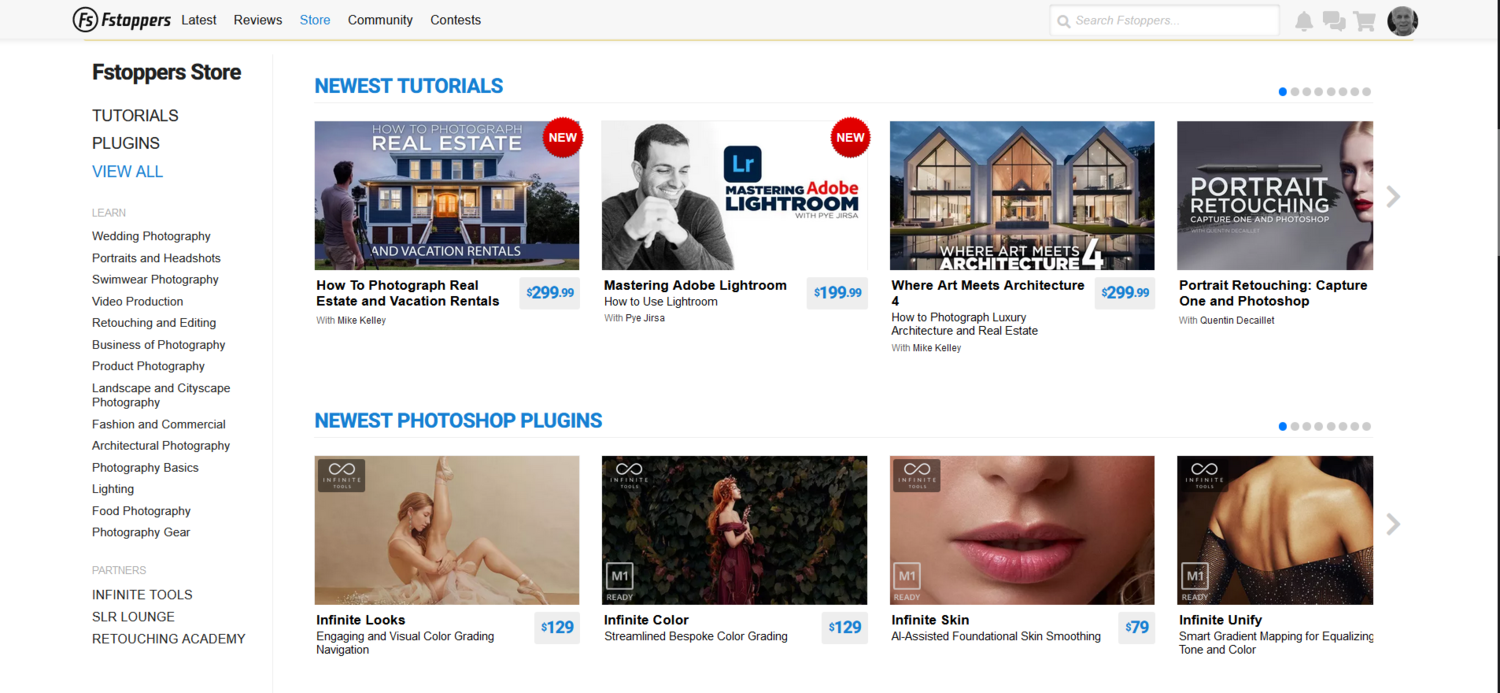The width and height of the screenshot is (1500, 693).
Task: Select last Newest Tutorials carousel dot
Action: (1367, 92)
